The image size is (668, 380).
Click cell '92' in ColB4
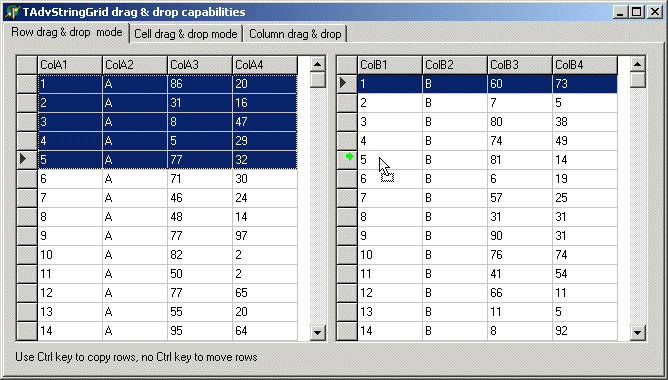tap(585, 331)
